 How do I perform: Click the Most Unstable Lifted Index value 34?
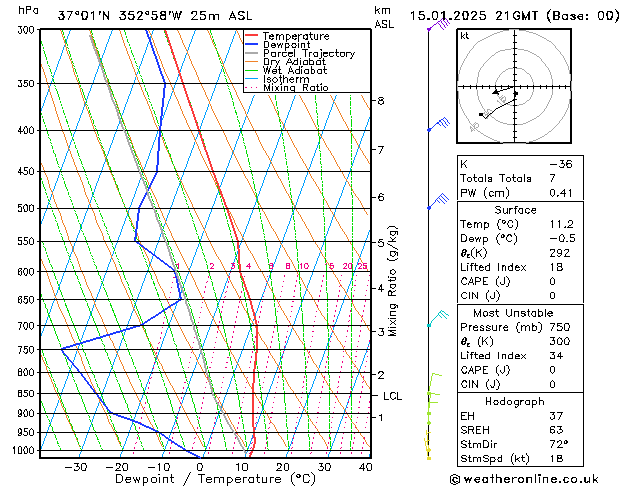pyautogui.click(x=556, y=356)
